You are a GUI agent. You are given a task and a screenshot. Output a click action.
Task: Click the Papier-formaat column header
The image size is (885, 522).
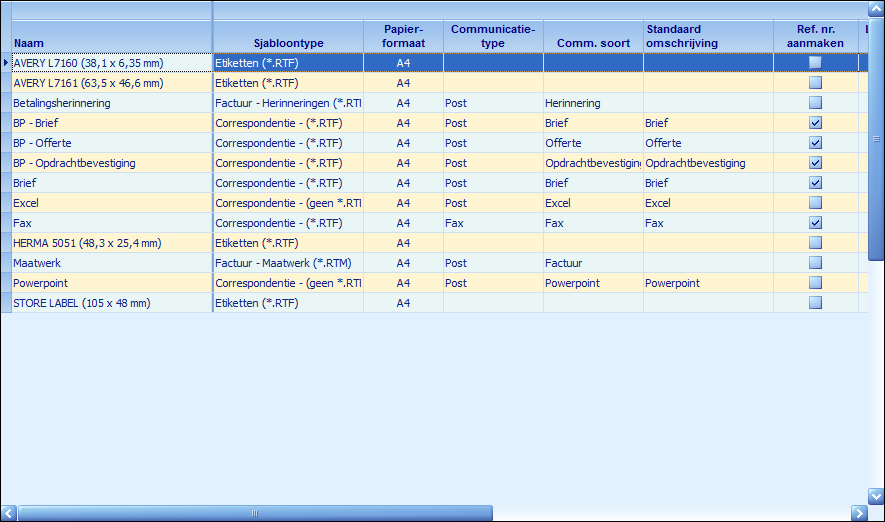(x=403, y=36)
